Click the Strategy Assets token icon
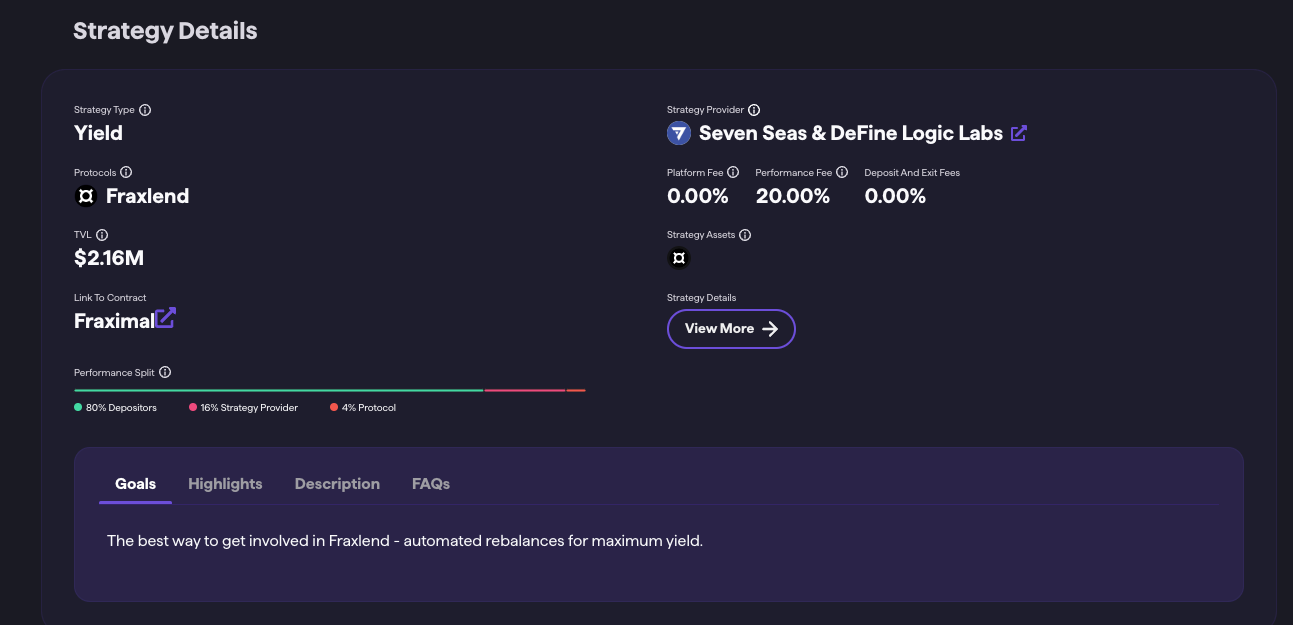The height and width of the screenshot is (625, 1293). point(679,259)
